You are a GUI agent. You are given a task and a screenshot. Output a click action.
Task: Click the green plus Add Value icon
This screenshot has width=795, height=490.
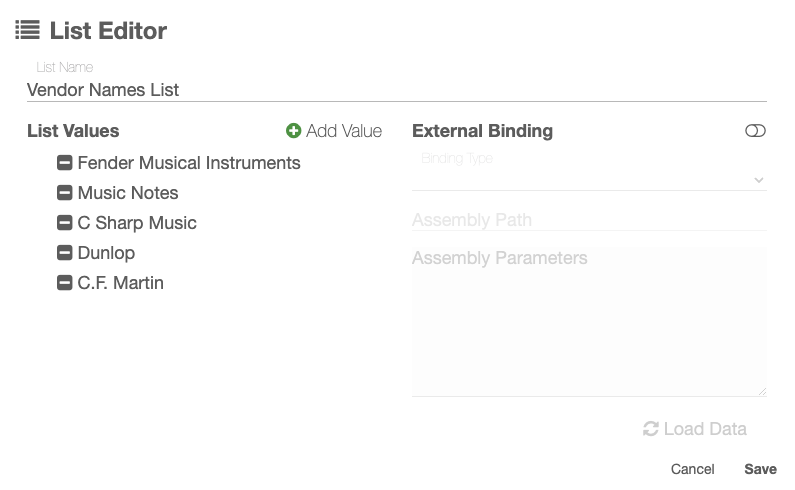point(294,131)
